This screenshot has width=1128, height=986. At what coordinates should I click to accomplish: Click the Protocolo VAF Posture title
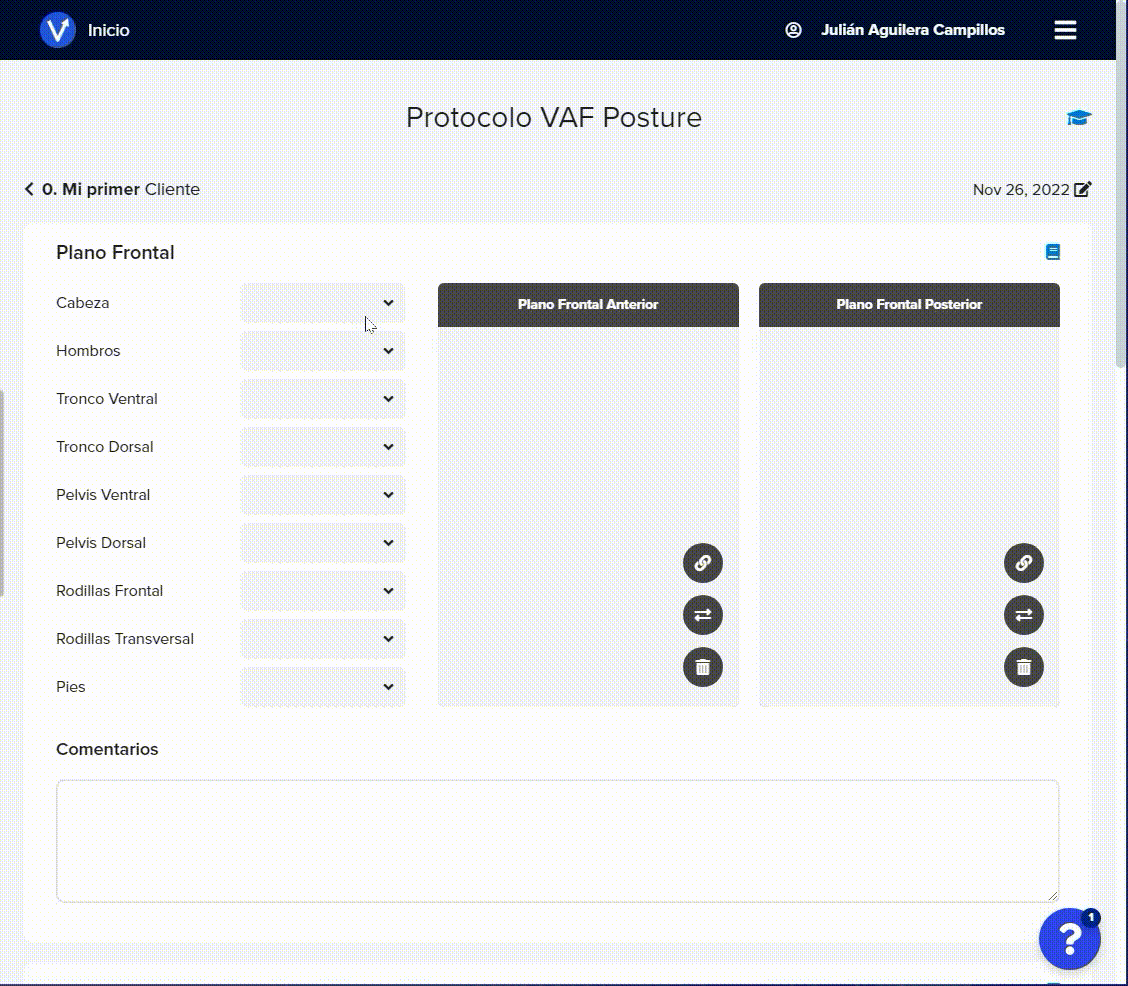pos(553,117)
